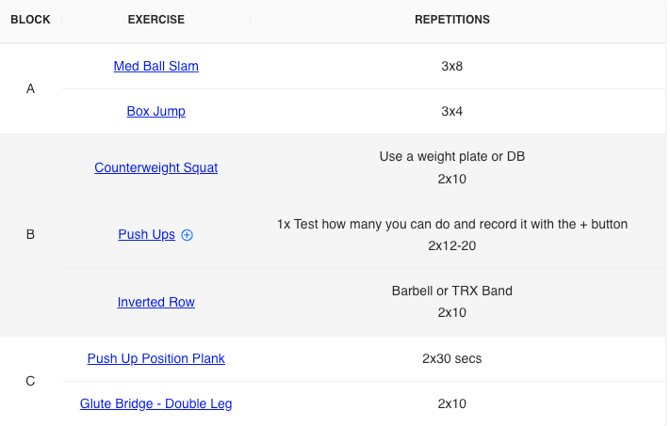The image size is (670, 426).
Task: Click the 2x30 secs repetitions cell
Action: (452, 358)
